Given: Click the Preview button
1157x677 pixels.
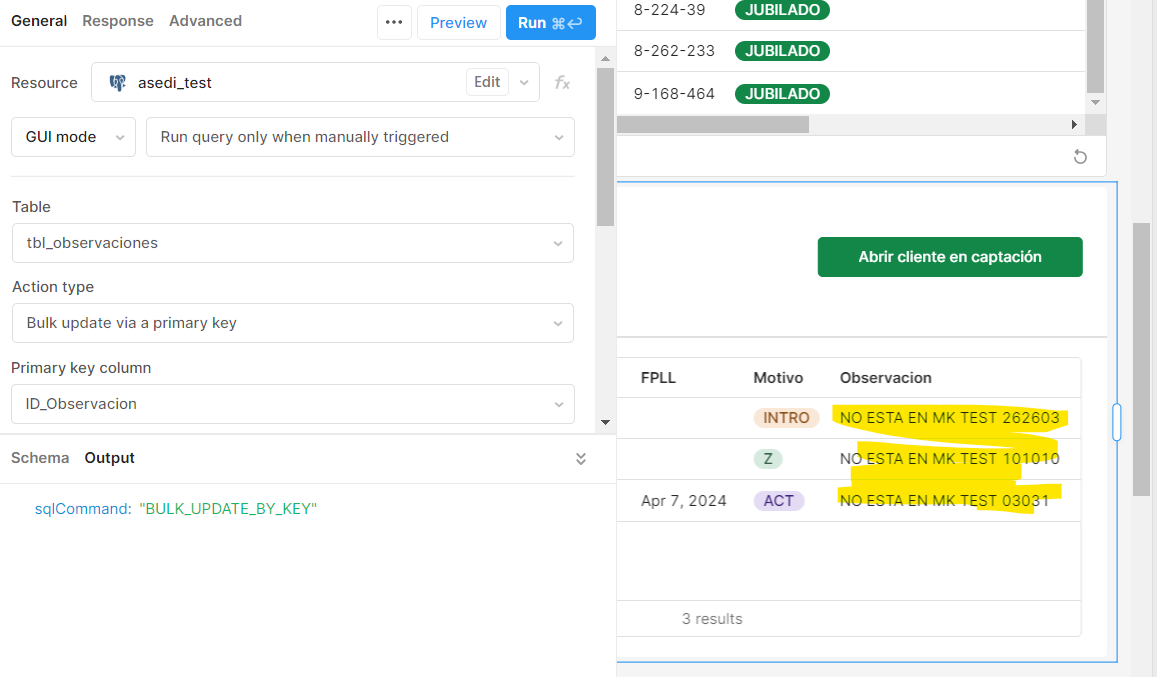Looking at the screenshot, I should pyautogui.click(x=458, y=23).
